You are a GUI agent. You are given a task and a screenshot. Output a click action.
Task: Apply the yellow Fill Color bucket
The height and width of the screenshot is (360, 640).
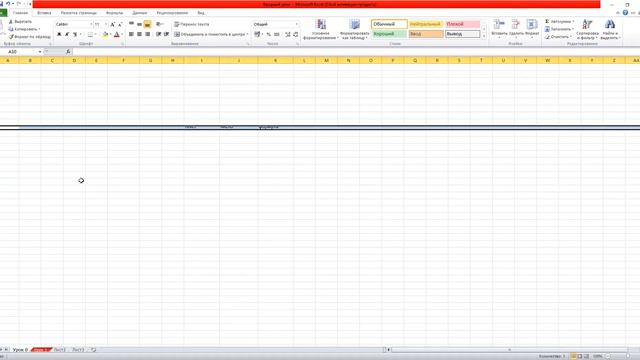pyautogui.click(x=105, y=34)
